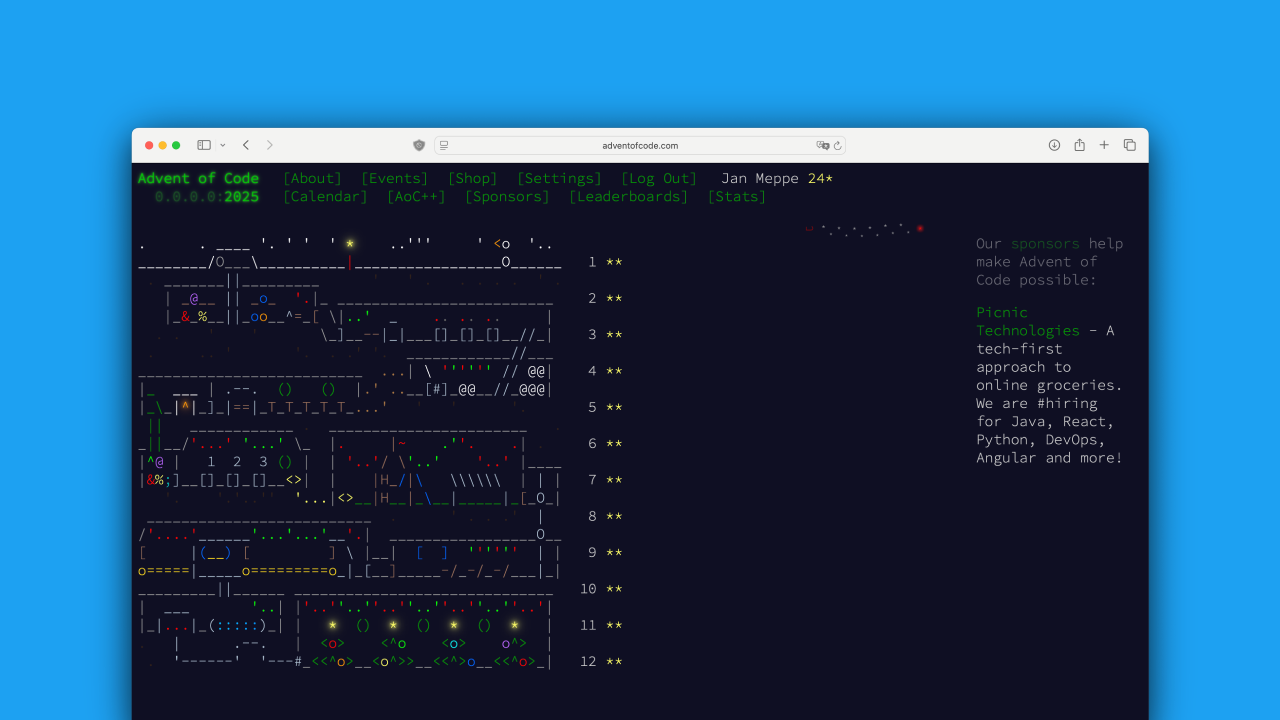Toggle the Safari sidebar
This screenshot has height=720, width=1280.
coord(204,145)
